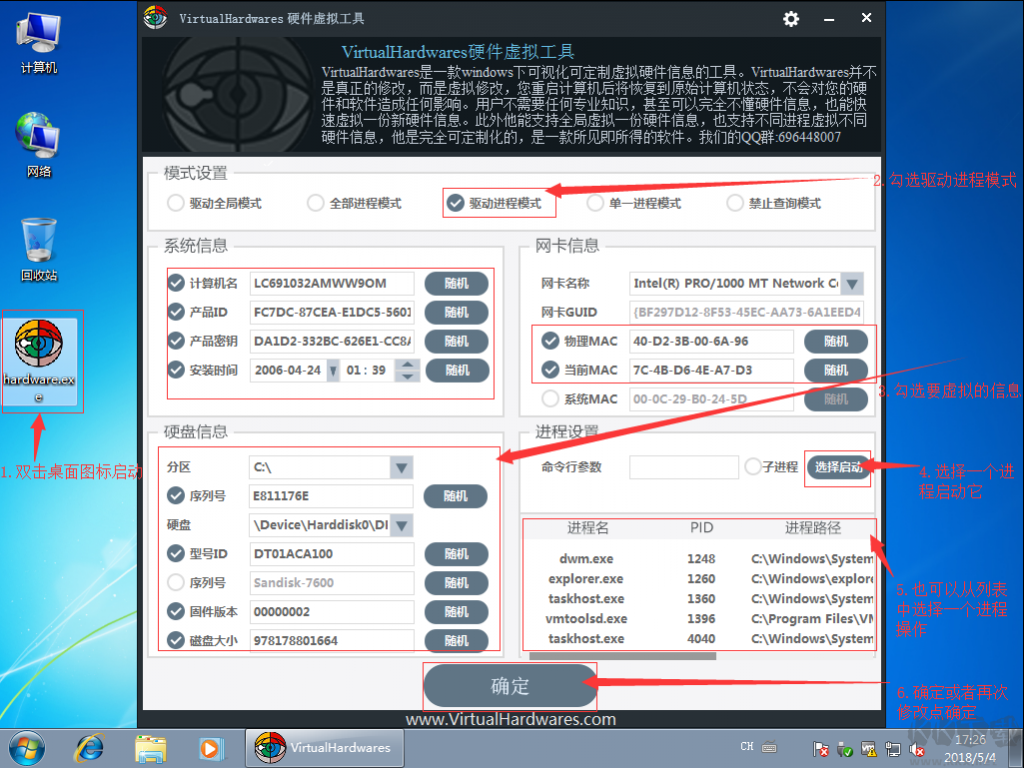Open the 分区 partition dropdown showing C:\
The height and width of the screenshot is (768, 1024).
tap(400, 466)
